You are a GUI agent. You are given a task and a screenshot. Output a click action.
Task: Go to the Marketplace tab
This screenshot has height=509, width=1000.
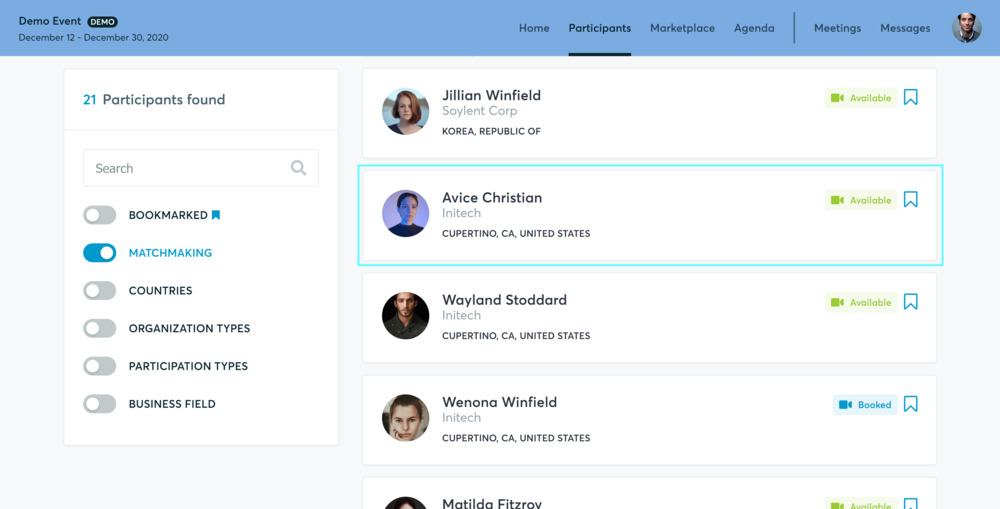[682, 28]
